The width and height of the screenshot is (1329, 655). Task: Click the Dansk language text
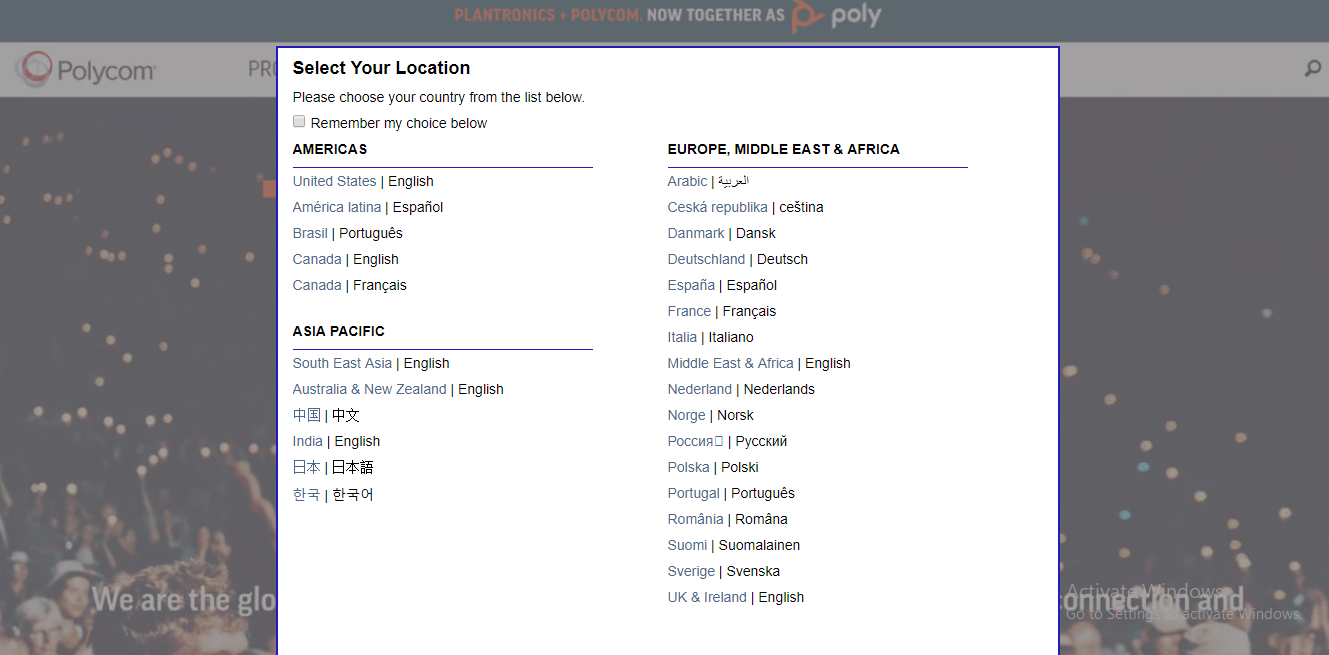(x=756, y=233)
